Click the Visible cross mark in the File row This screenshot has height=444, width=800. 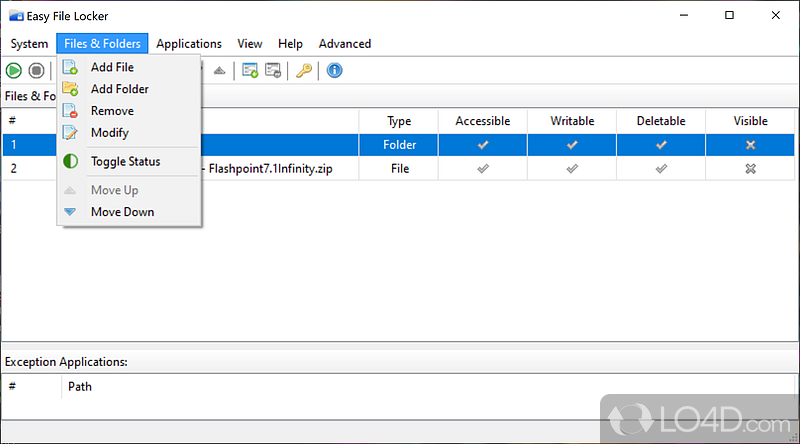751,168
